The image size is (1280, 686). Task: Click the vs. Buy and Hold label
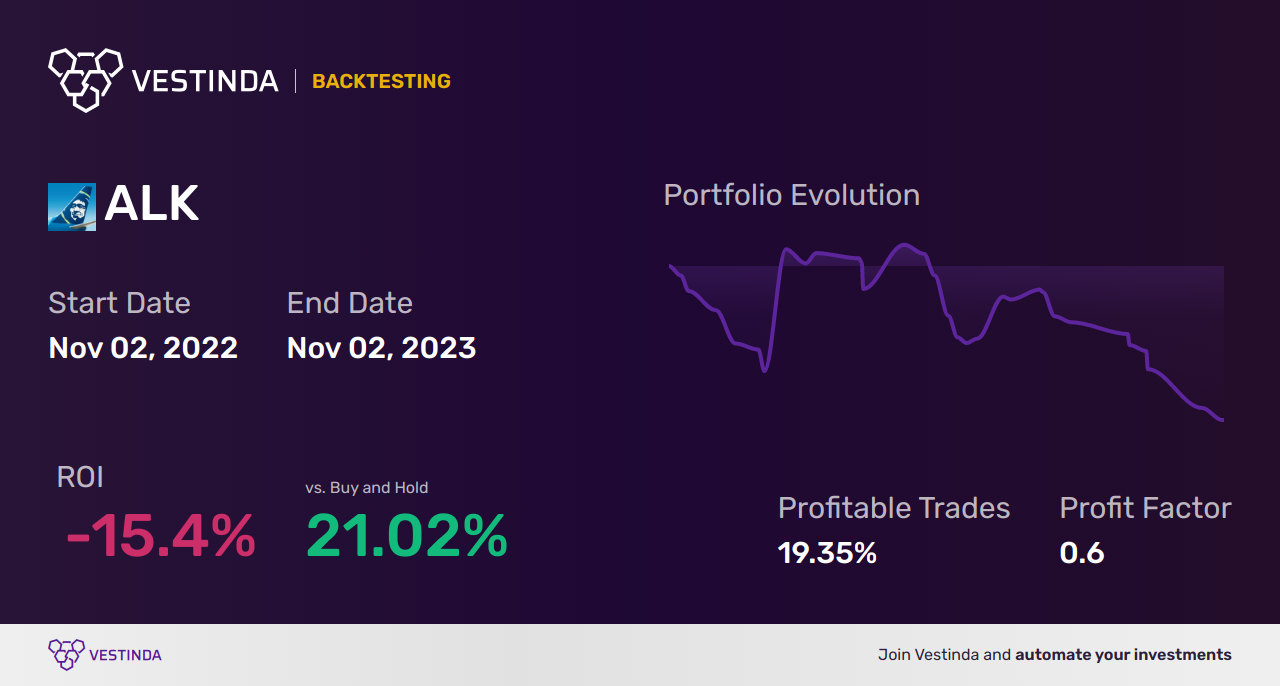(366, 488)
